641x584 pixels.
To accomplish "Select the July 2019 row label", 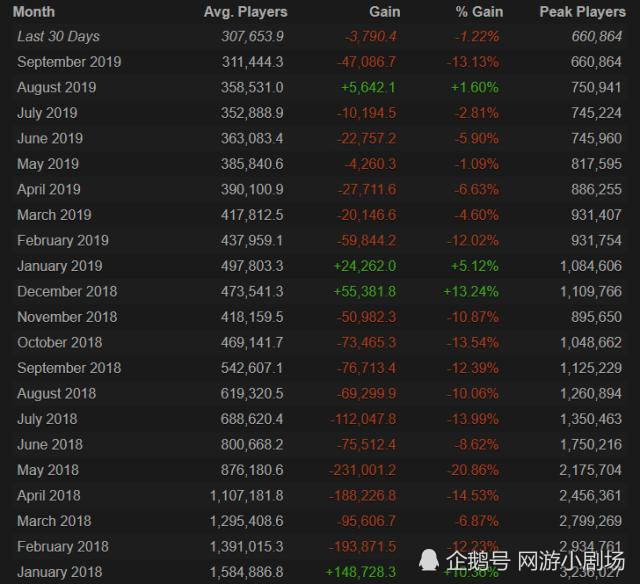I will pyautogui.click(x=47, y=113).
